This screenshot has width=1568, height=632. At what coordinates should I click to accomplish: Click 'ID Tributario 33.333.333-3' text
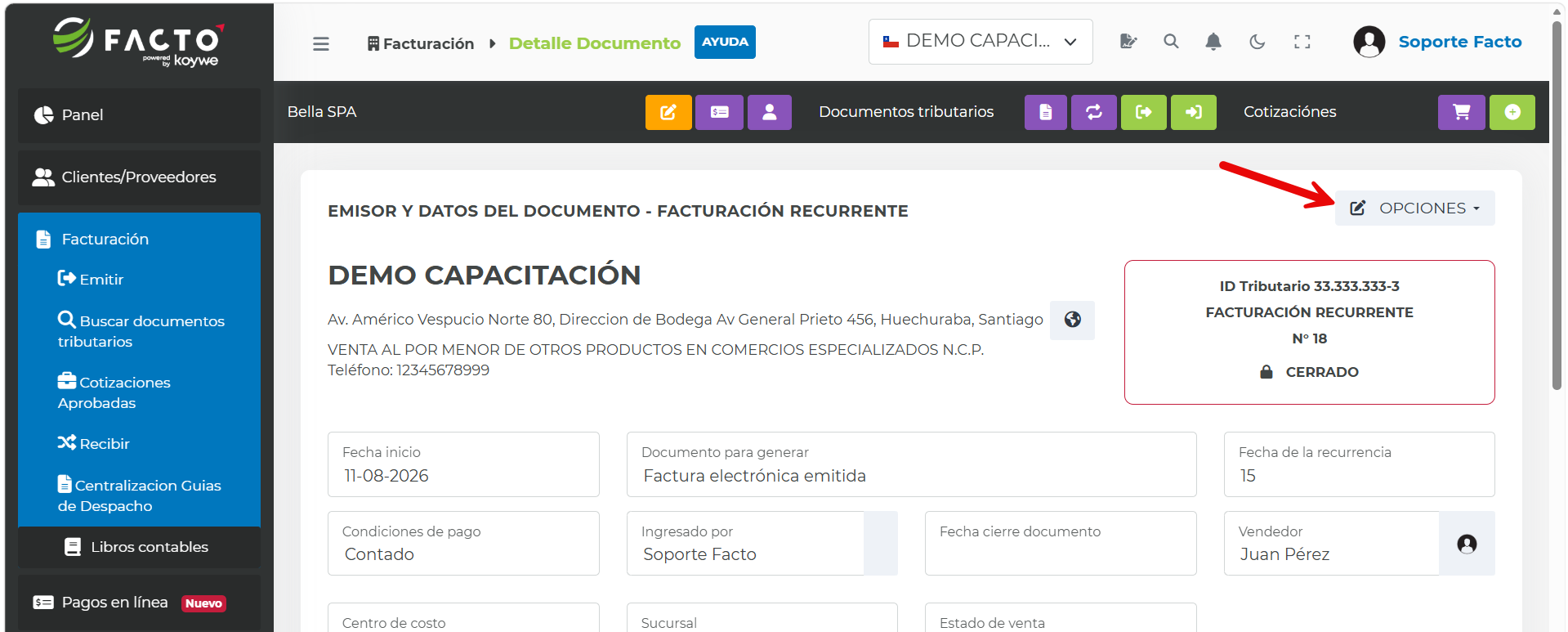pos(1309,286)
